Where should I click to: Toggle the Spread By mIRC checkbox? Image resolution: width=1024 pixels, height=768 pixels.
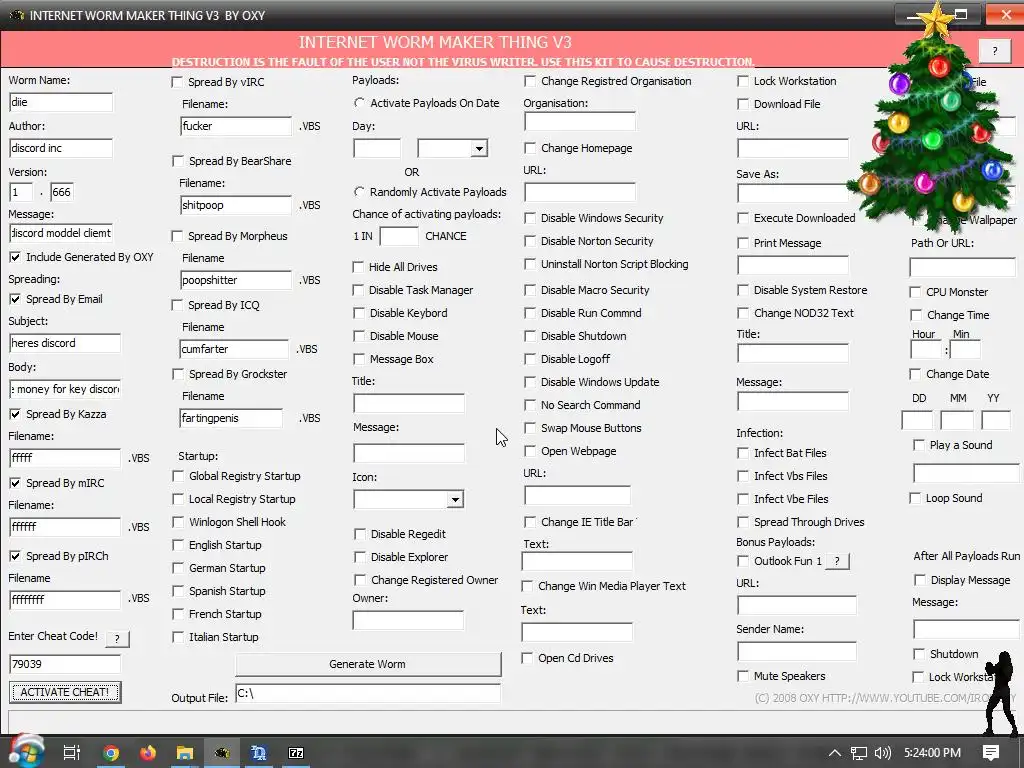click(15, 483)
